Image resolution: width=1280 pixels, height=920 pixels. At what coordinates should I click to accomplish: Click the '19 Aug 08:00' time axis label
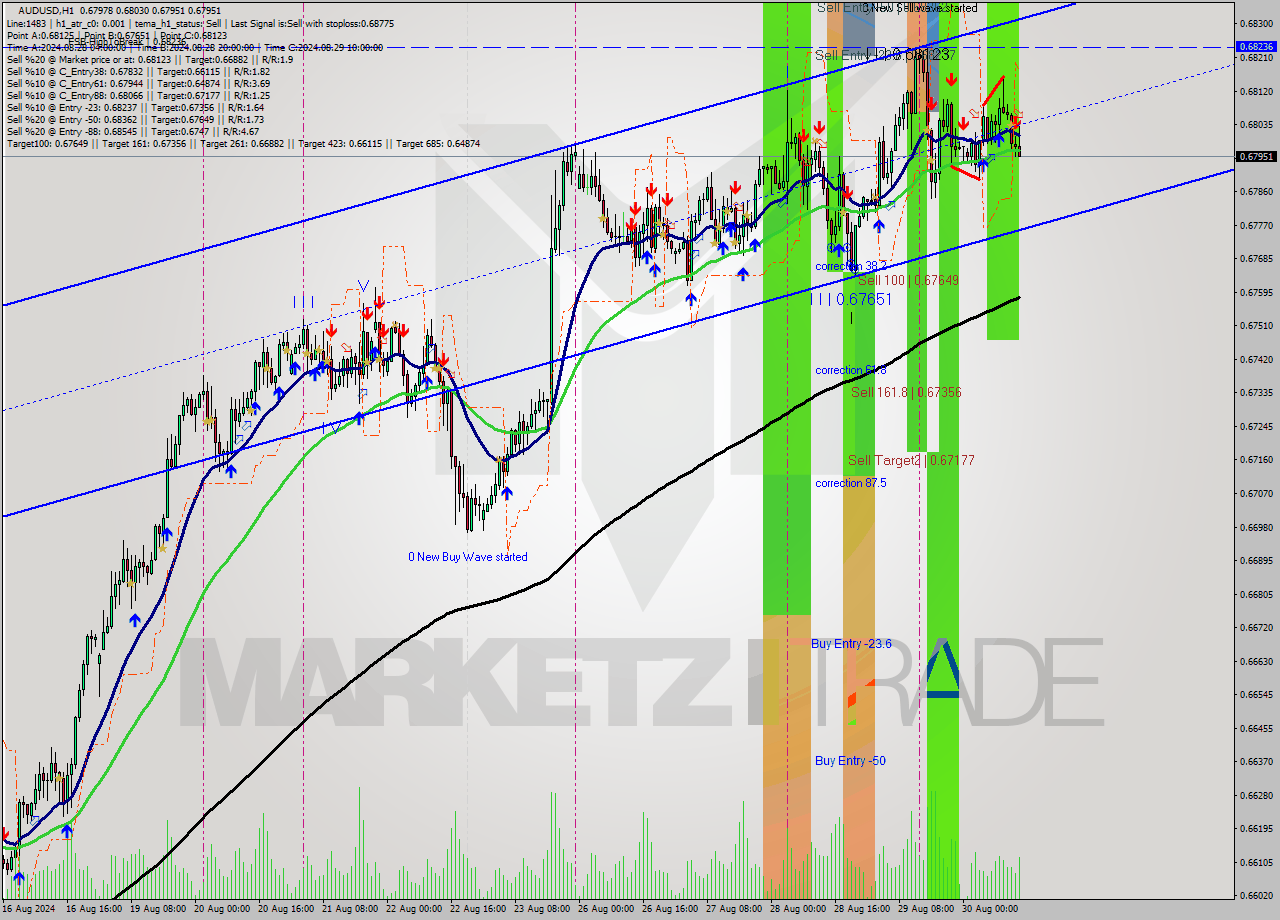[158, 909]
